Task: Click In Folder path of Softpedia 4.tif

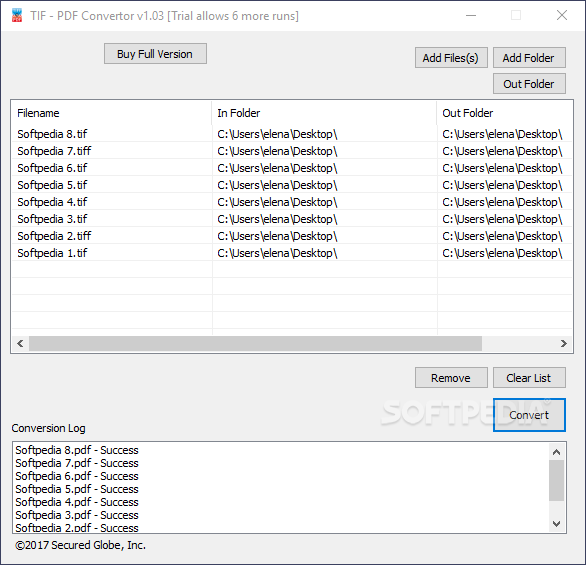Action: (277, 202)
